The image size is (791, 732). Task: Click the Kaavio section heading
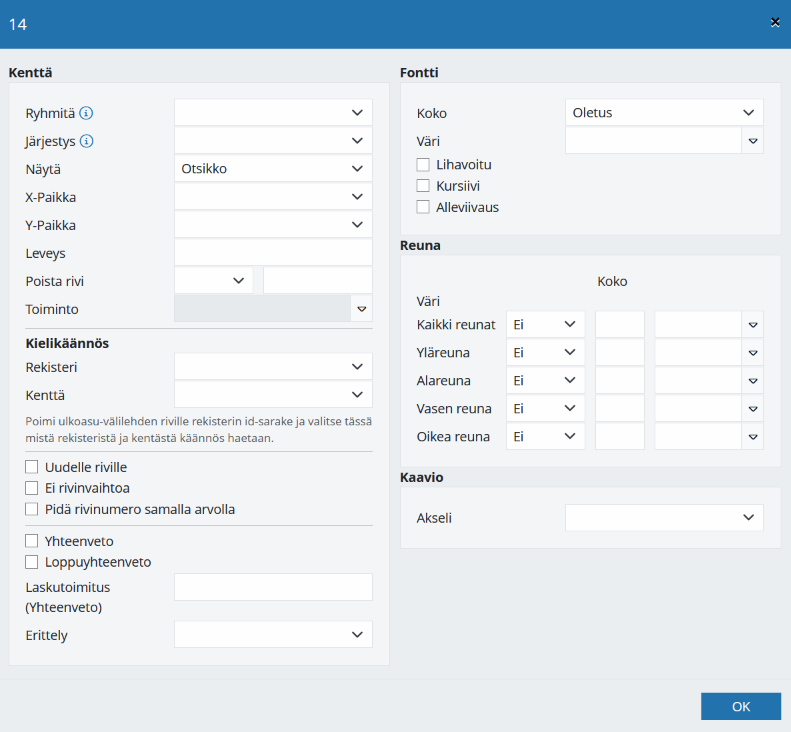[422, 477]
